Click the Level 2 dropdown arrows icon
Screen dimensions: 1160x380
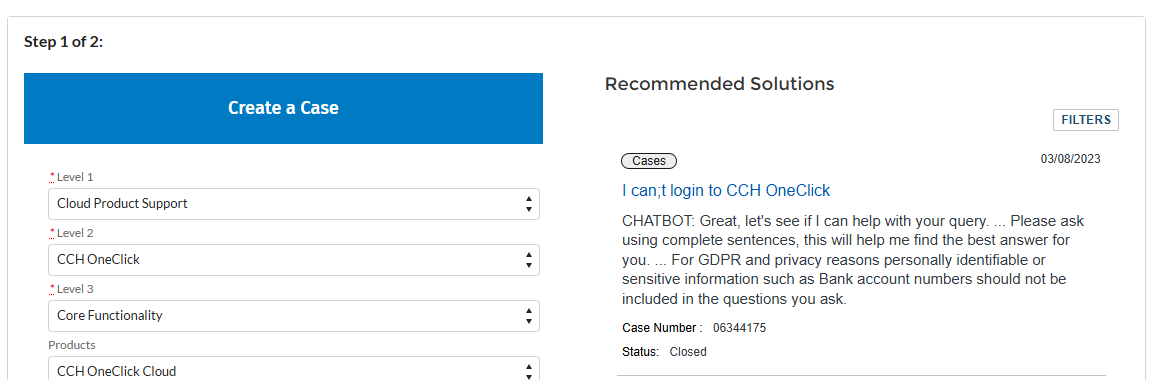tap(528, 260)
